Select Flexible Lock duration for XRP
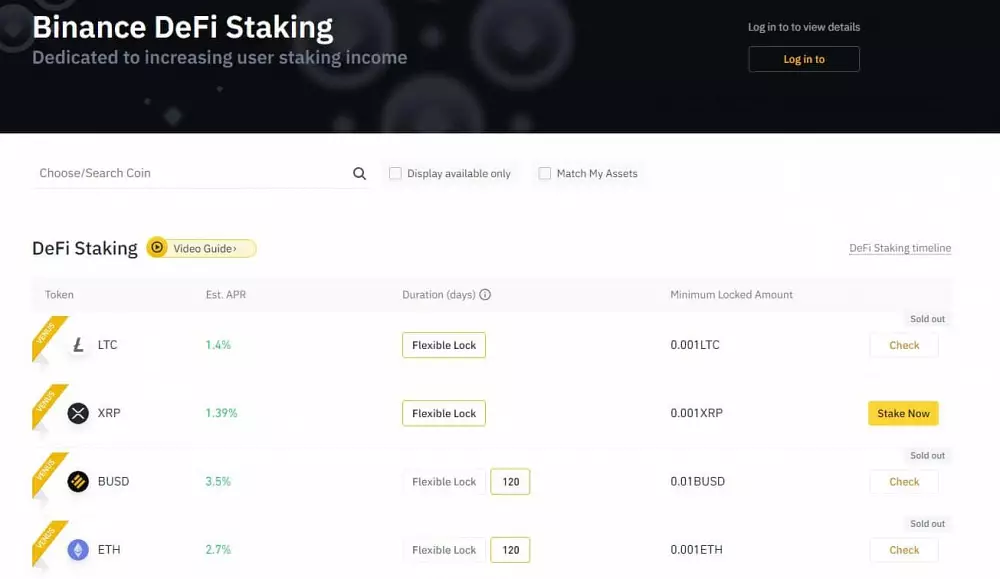This screenshot has width=1000, height=579. 443,413
